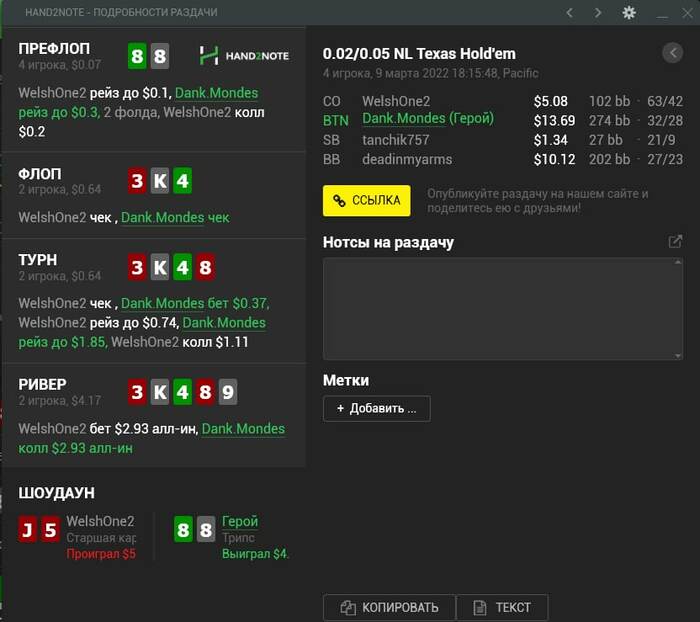Open Dank.Mondes (Герой) player in the seat list
Screen dimensions: 700x622
pos(428,119)
